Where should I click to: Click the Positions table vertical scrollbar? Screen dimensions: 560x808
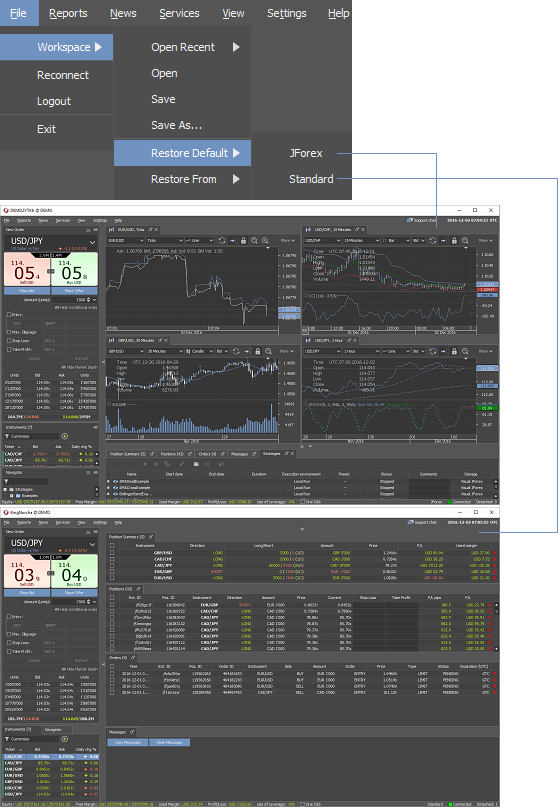pos(497,627)
